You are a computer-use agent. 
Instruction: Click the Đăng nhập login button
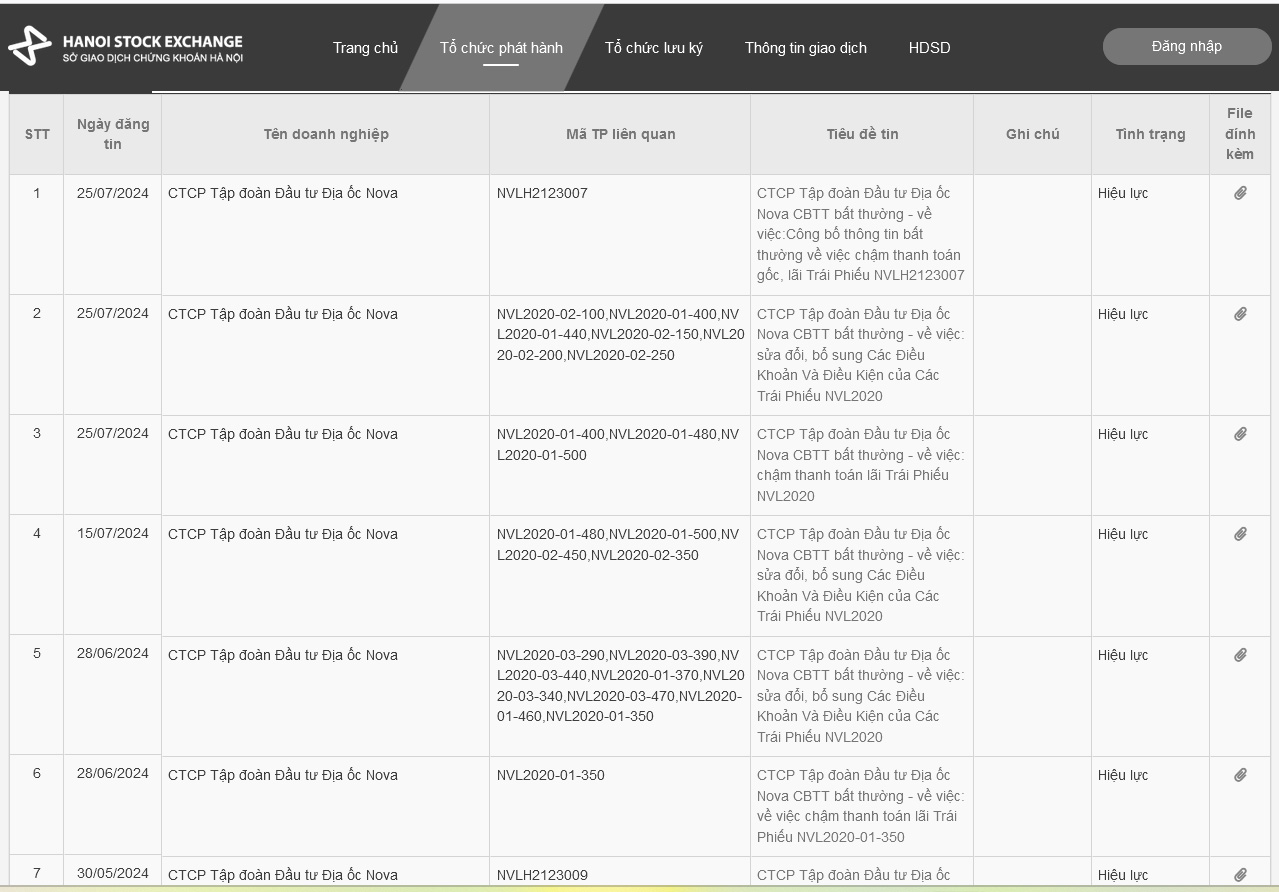click(1186, 47)
